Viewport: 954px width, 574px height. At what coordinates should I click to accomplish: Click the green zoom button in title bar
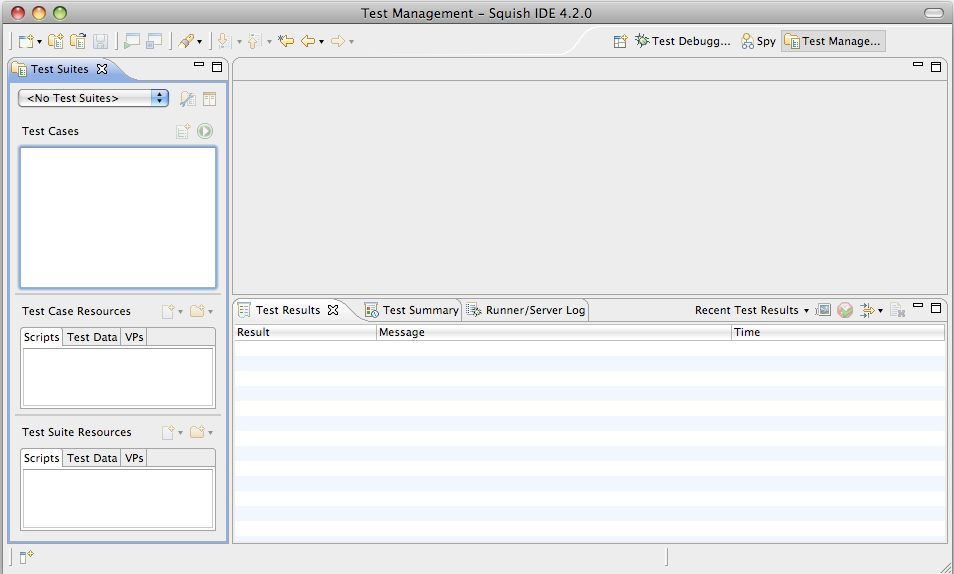[x=60, y=13]
